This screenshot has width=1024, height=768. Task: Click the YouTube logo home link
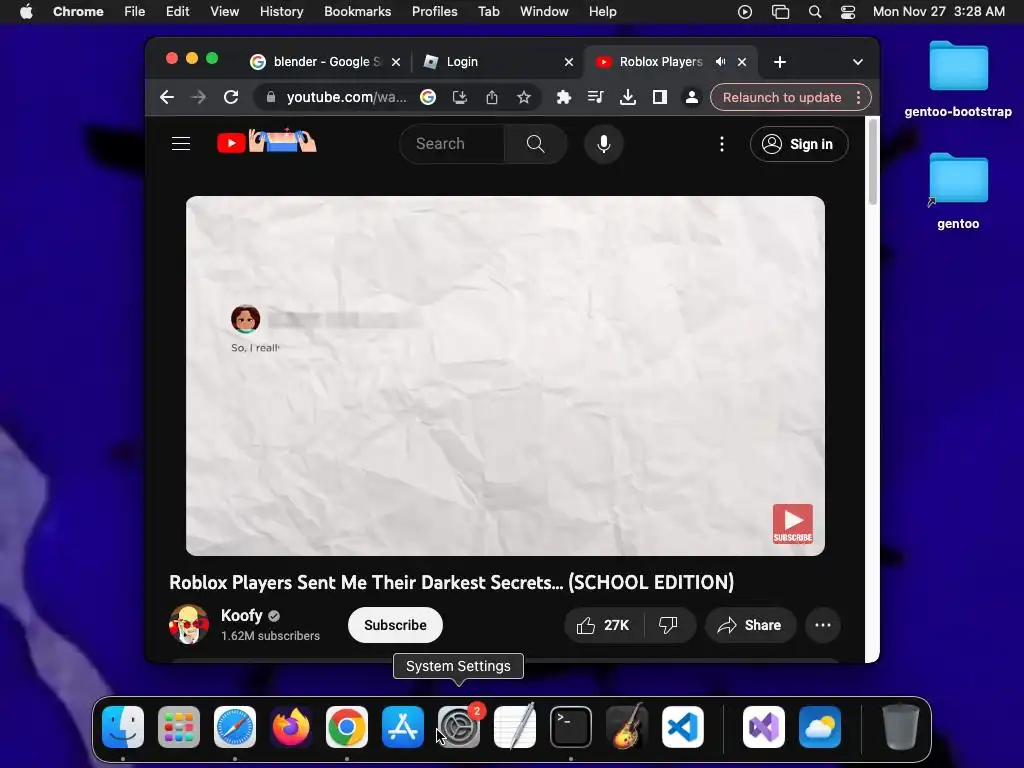tap(266, 142)
